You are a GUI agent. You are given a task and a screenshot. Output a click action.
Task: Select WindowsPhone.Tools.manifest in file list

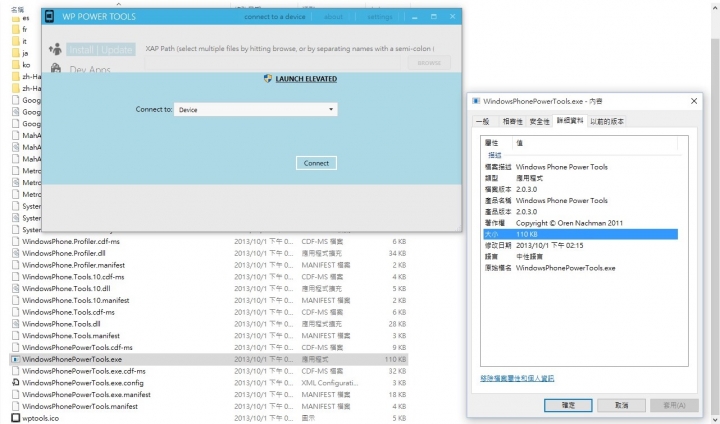pos(208,336)
